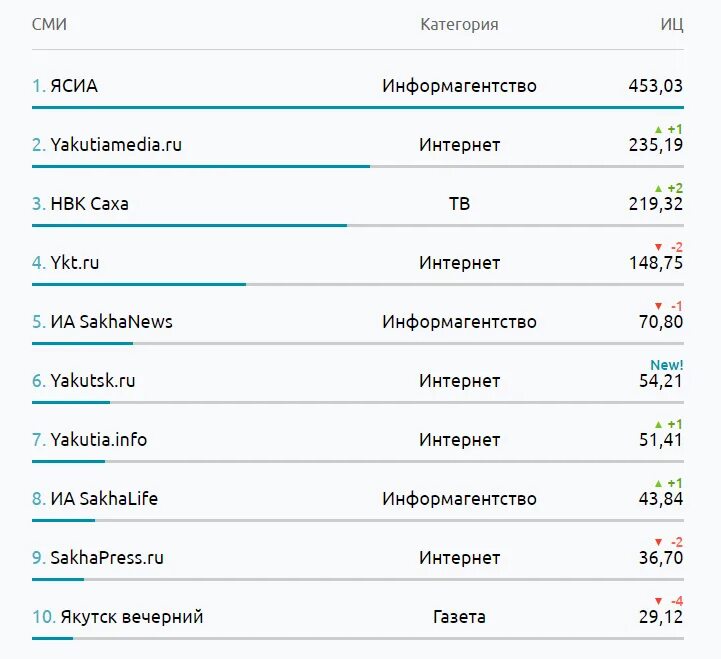
Task: Sort by the Категория column header
Action: point(459,24)
